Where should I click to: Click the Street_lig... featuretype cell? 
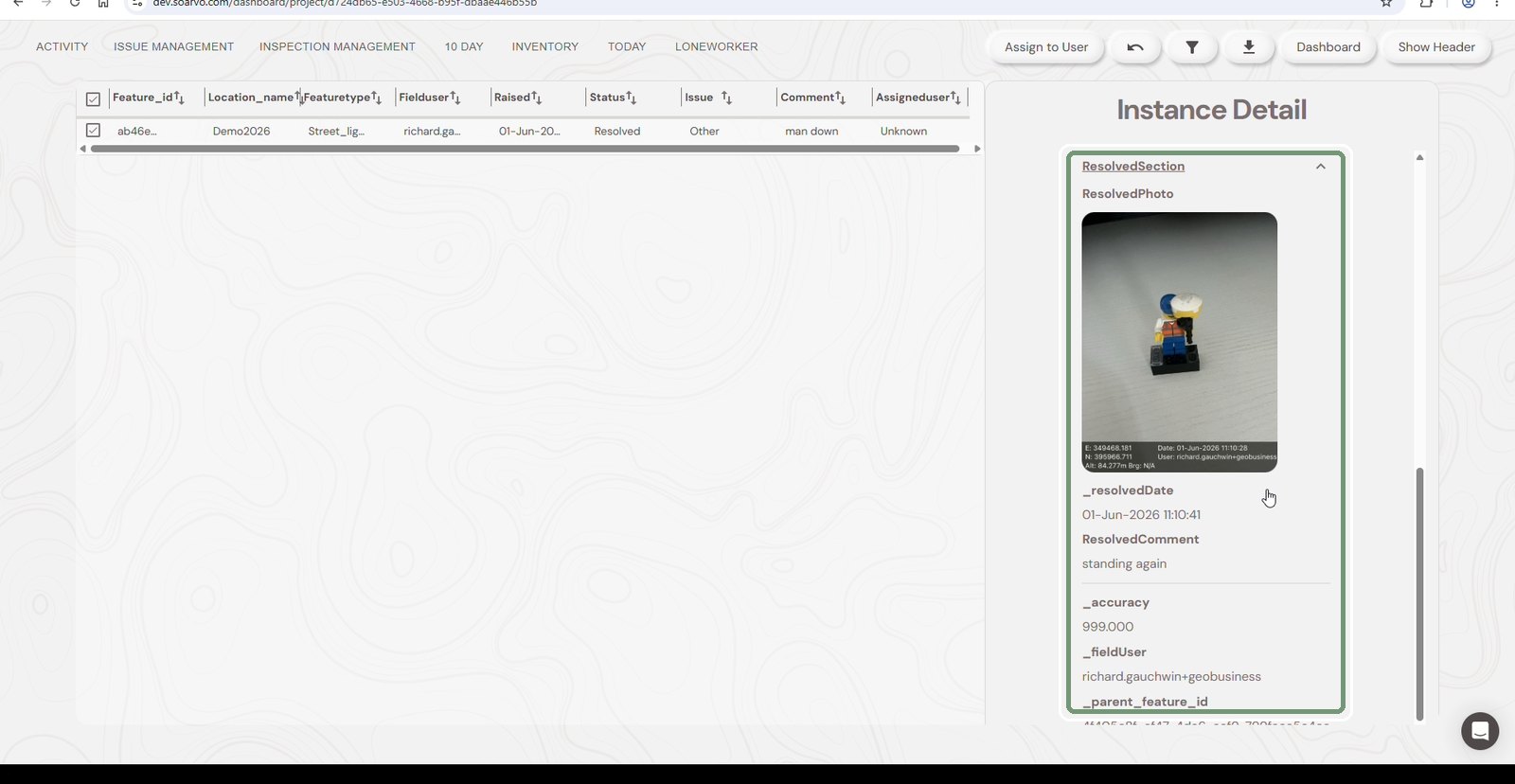coord(336,132)
